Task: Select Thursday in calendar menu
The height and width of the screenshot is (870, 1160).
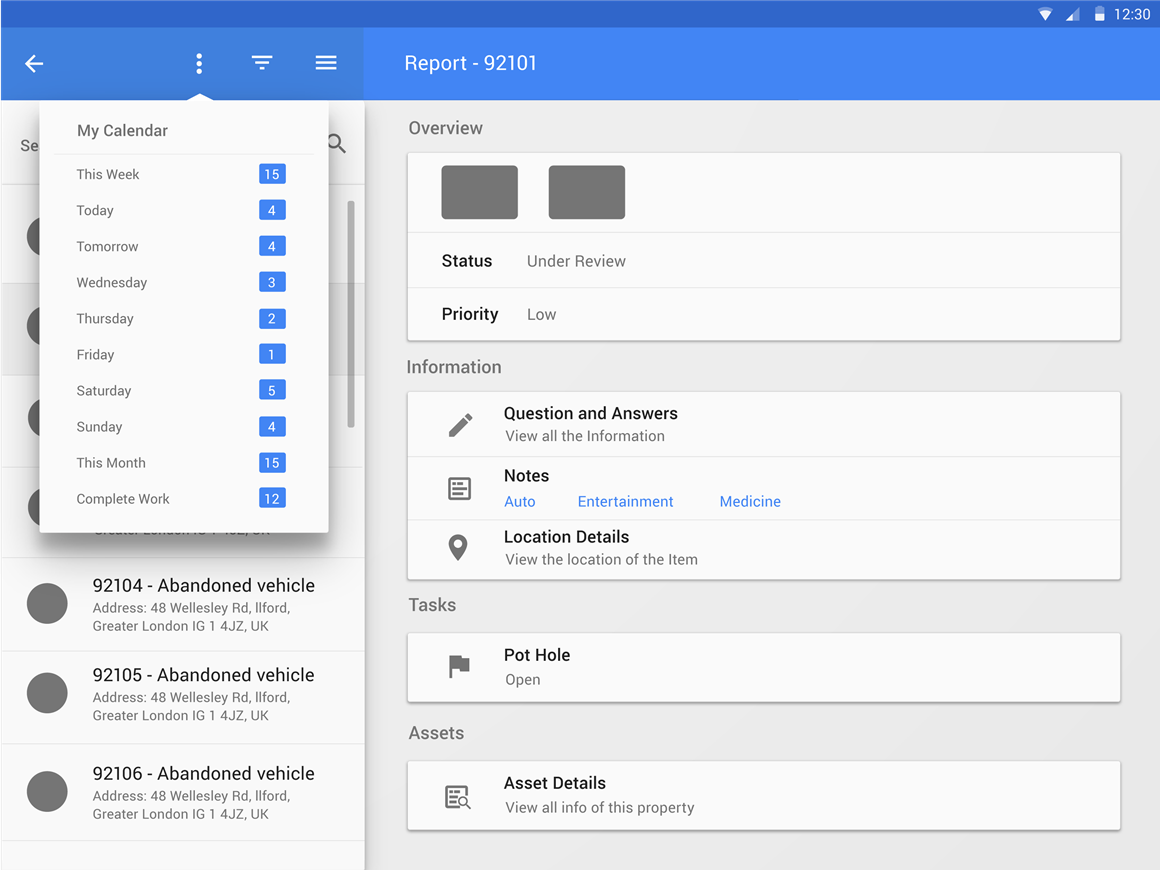Action: click(183, 319)
